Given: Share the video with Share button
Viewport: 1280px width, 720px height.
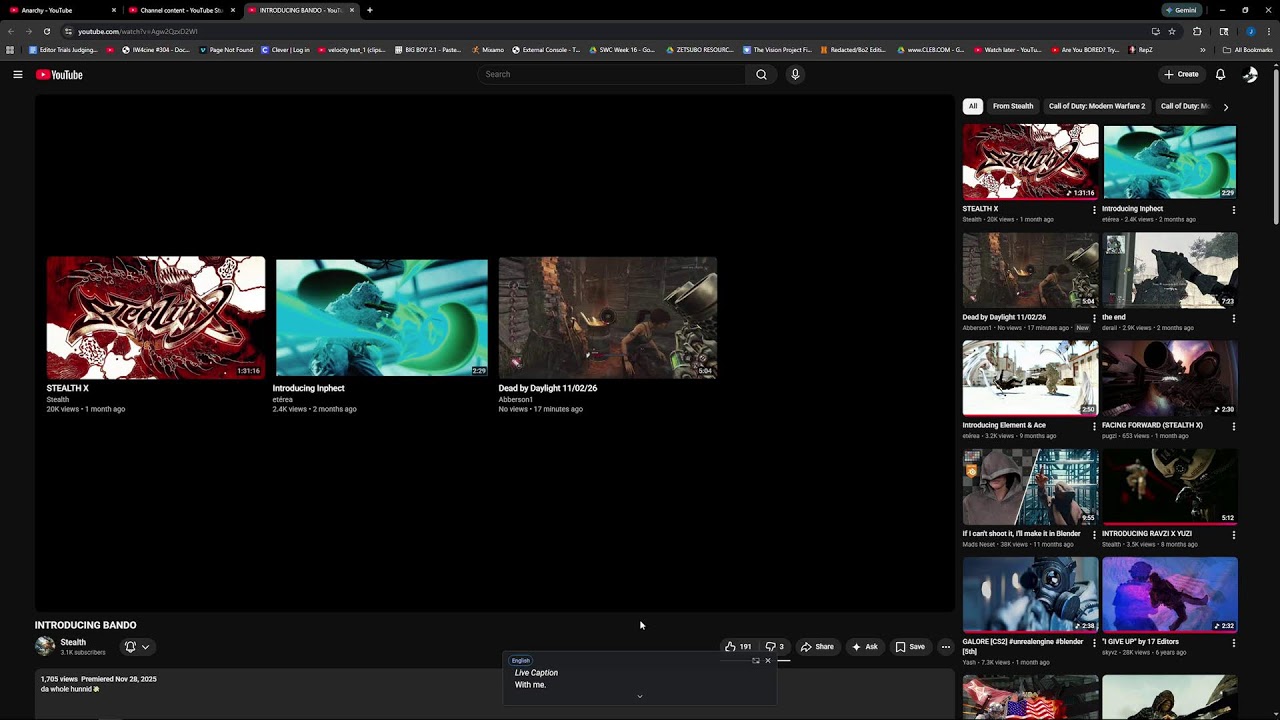Looking at the screenshot, I should pyautogui.click(x=817, y=647).
